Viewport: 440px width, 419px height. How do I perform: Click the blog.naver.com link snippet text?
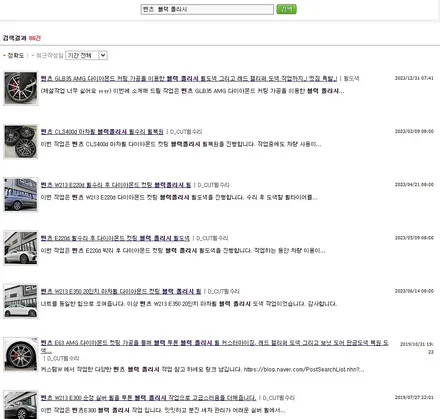click(x=202, y=369)
